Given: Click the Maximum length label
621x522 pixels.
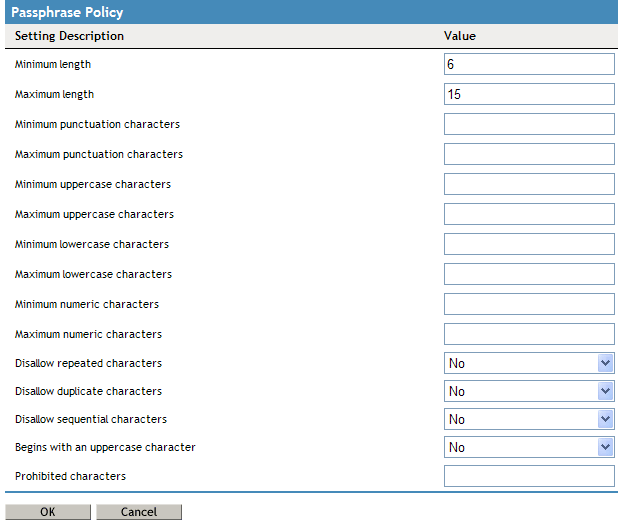Looking at the screenshot, I should point(54,95).
